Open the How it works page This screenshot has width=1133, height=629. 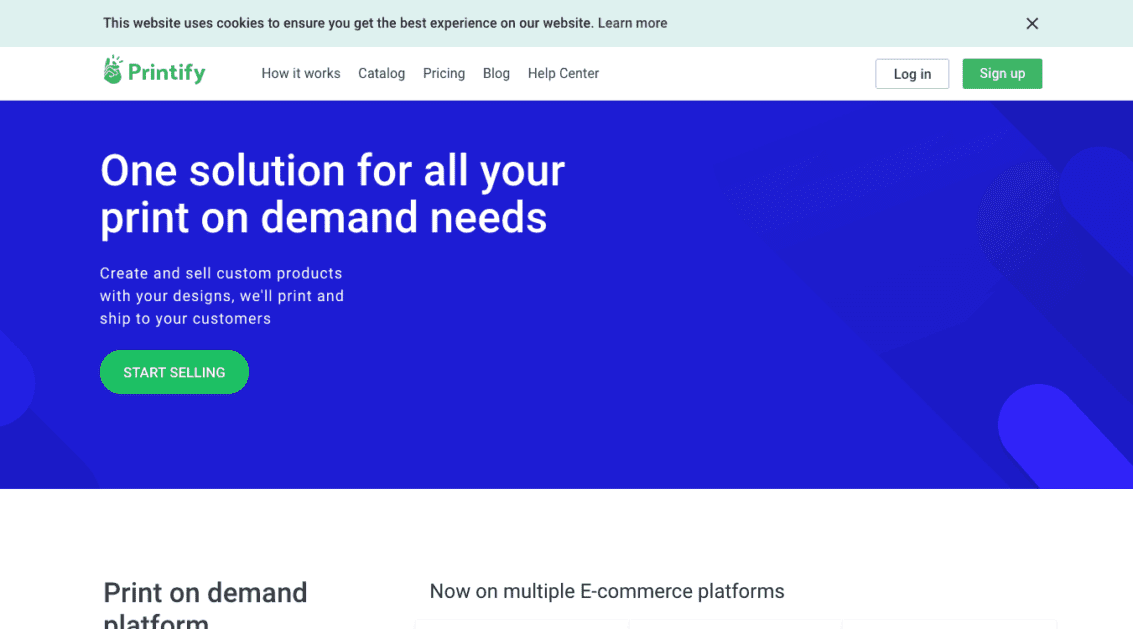coord(301,73)
